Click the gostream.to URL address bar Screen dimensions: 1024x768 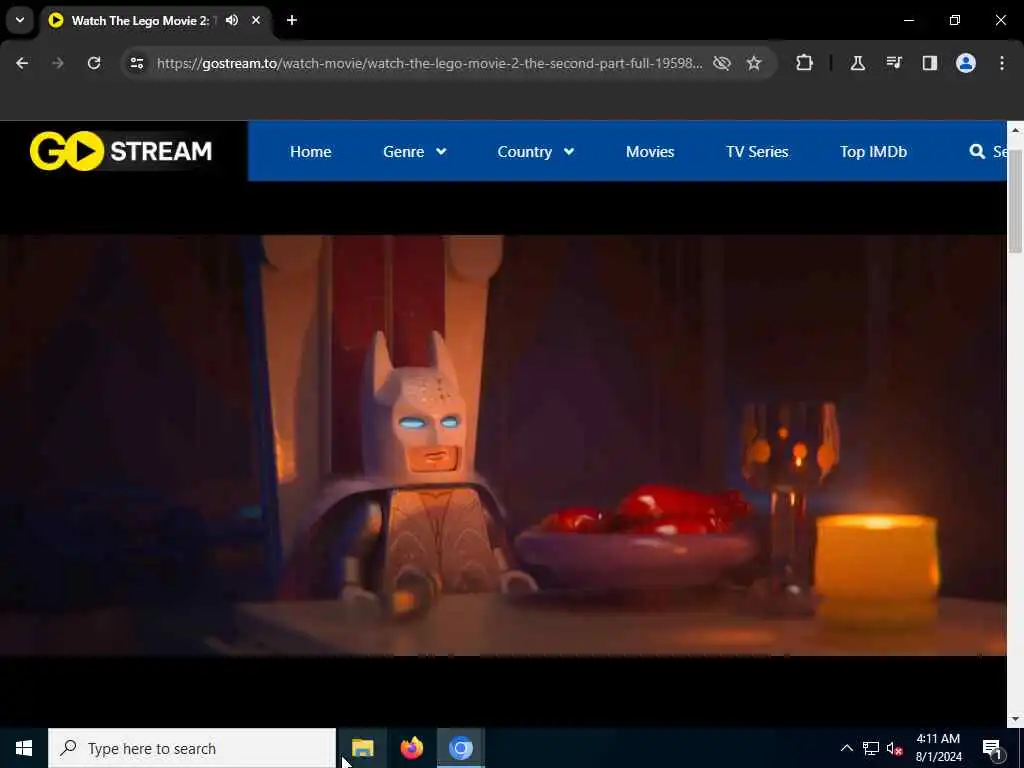[430, 63]
